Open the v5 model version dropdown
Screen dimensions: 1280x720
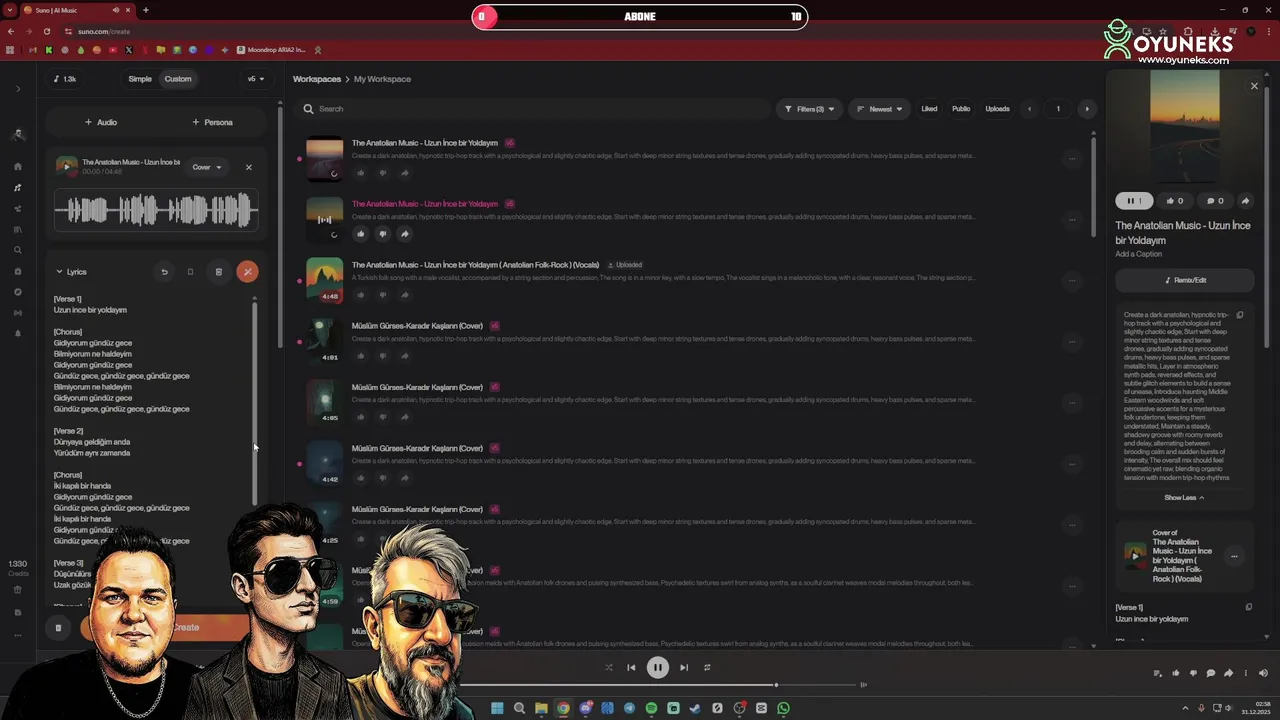(x=256, y=79)
